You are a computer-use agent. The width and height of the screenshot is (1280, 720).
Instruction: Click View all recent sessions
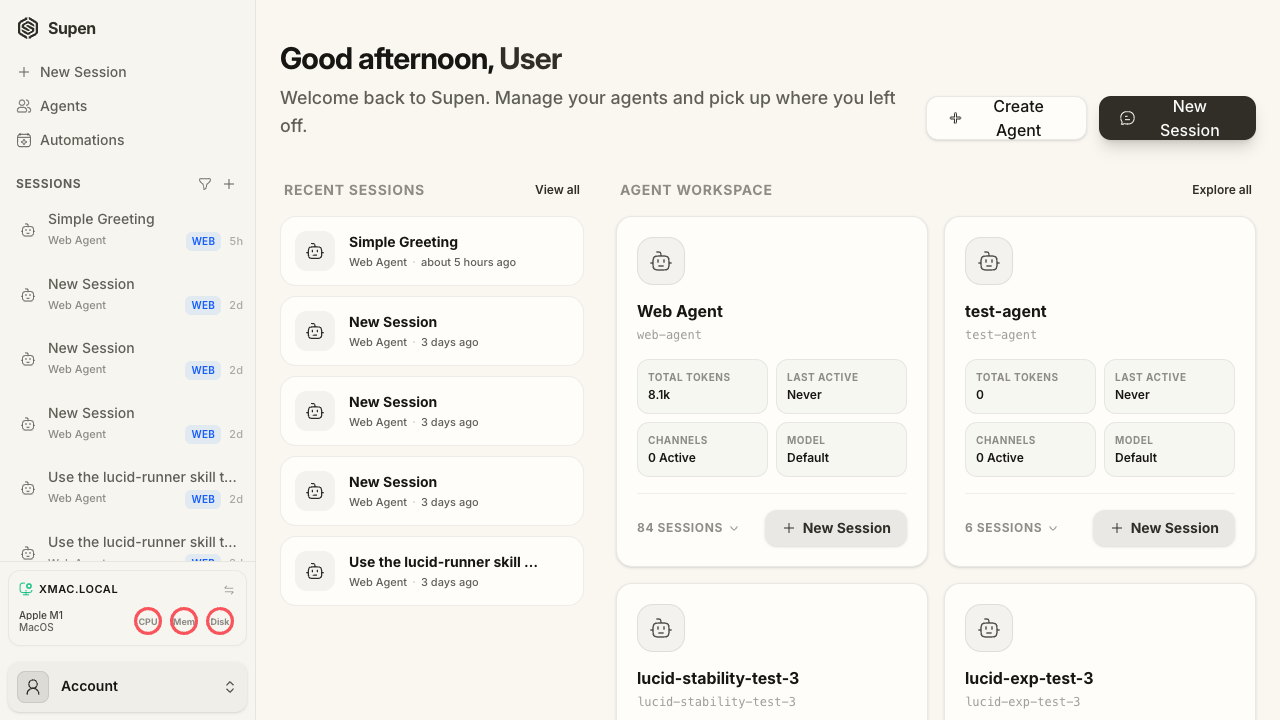click(x=557, y=190)
